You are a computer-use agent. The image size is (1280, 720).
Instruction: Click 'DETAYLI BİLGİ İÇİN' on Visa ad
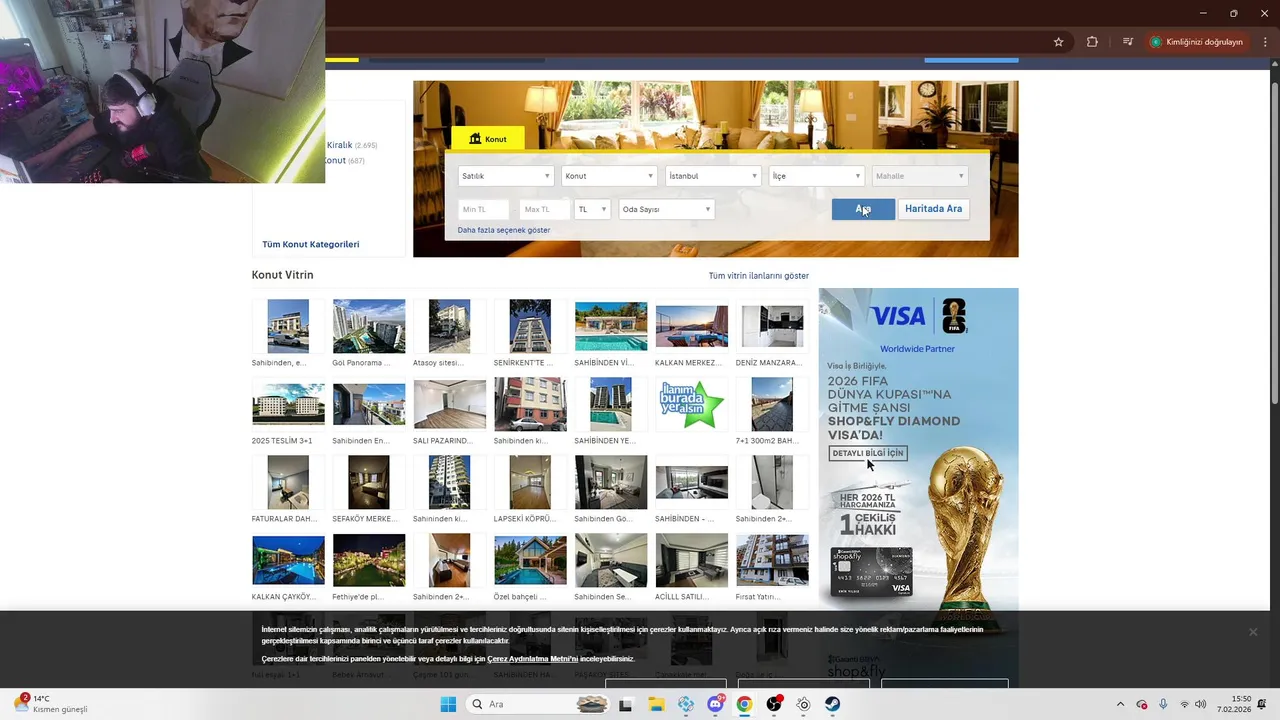pyautogui.click(x=868, y=453)
